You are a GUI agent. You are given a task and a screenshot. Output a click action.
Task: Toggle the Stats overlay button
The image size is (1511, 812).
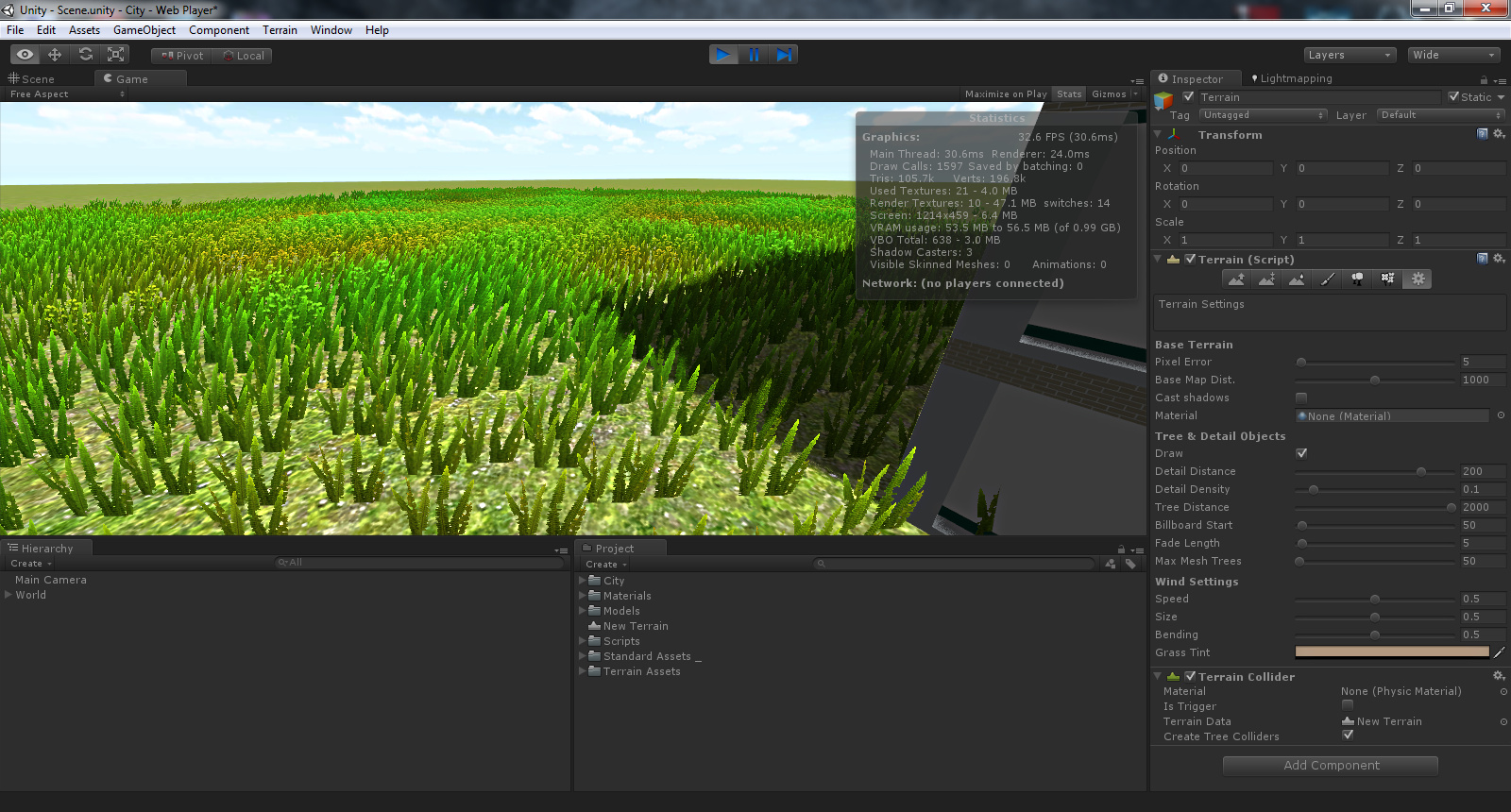click(x=1069, y=94)
